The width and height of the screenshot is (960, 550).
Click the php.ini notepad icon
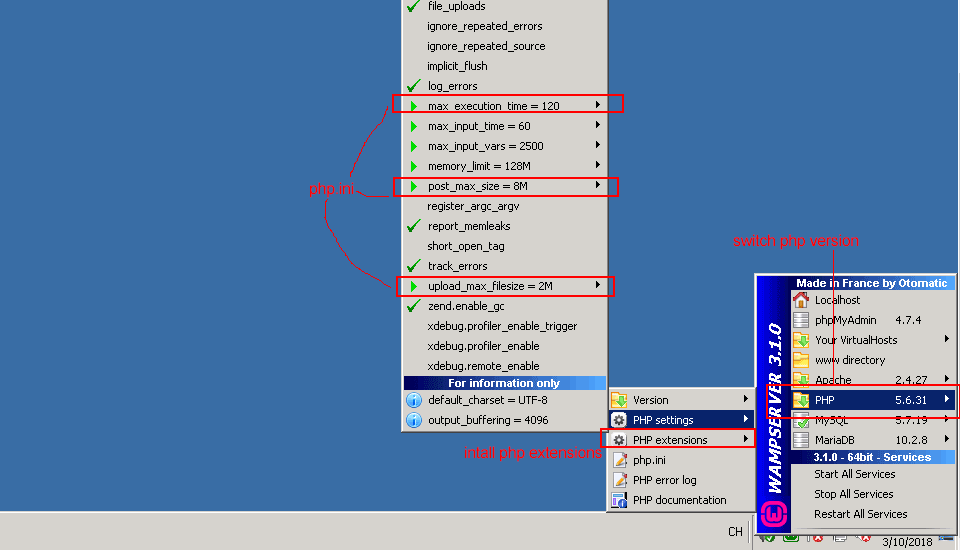coord(619,460)
